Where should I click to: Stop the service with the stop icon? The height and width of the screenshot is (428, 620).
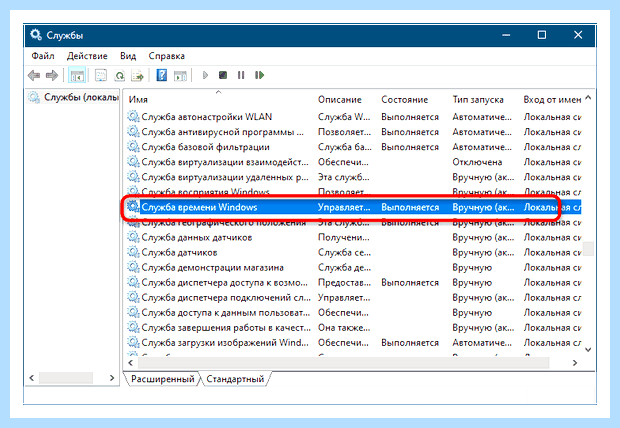click(x=223, y=75)
